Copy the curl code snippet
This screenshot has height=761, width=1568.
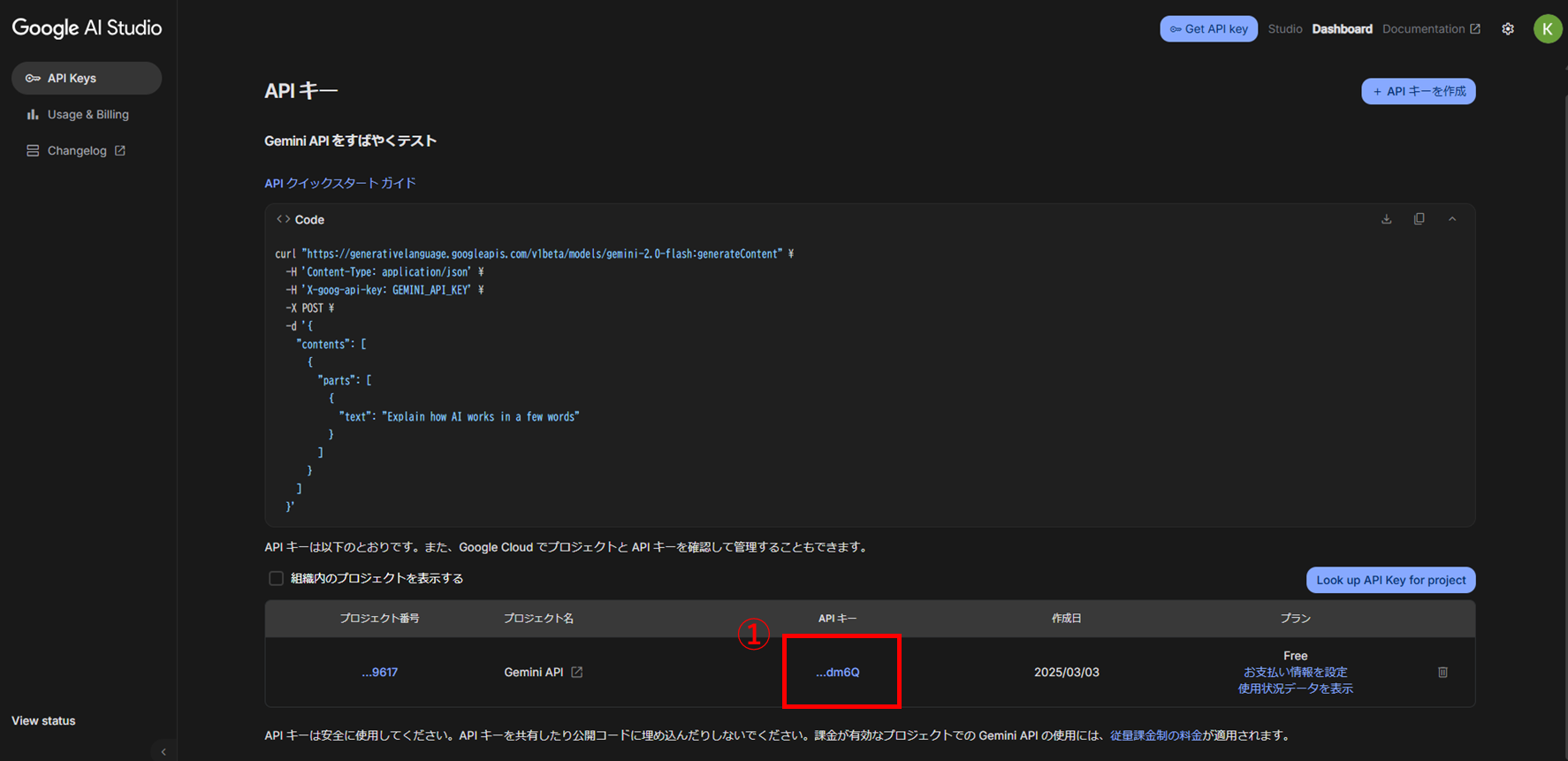1419,219
